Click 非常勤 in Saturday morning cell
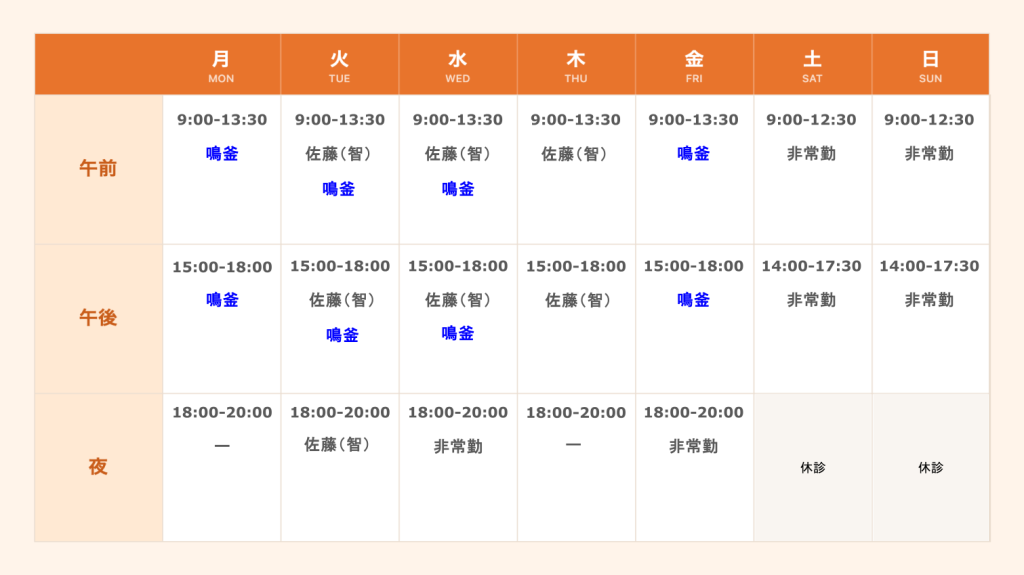This screenshot has height=575, width=1024. click(812, 154)
